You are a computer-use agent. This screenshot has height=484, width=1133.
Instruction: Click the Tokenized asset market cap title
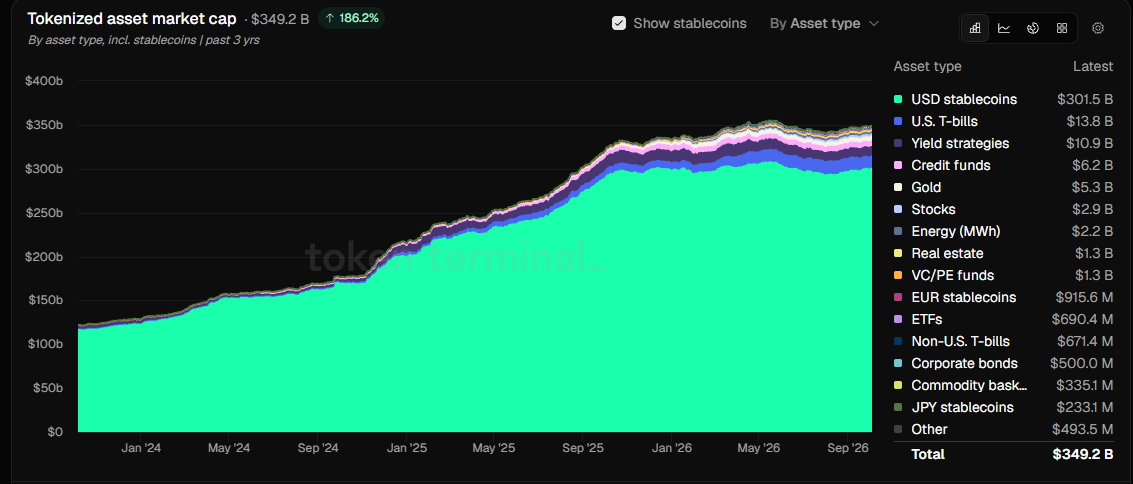pos(132,18)
